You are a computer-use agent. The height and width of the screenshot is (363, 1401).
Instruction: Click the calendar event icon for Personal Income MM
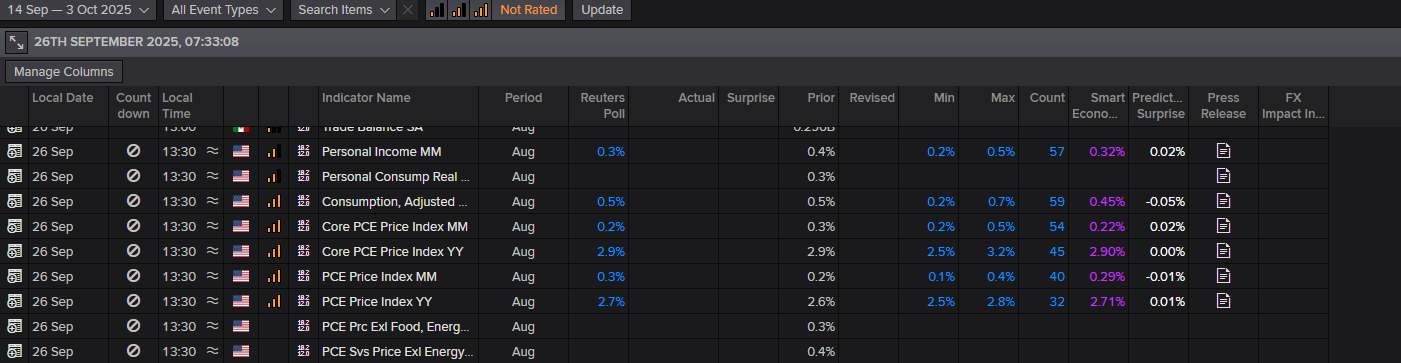point(14,151)
